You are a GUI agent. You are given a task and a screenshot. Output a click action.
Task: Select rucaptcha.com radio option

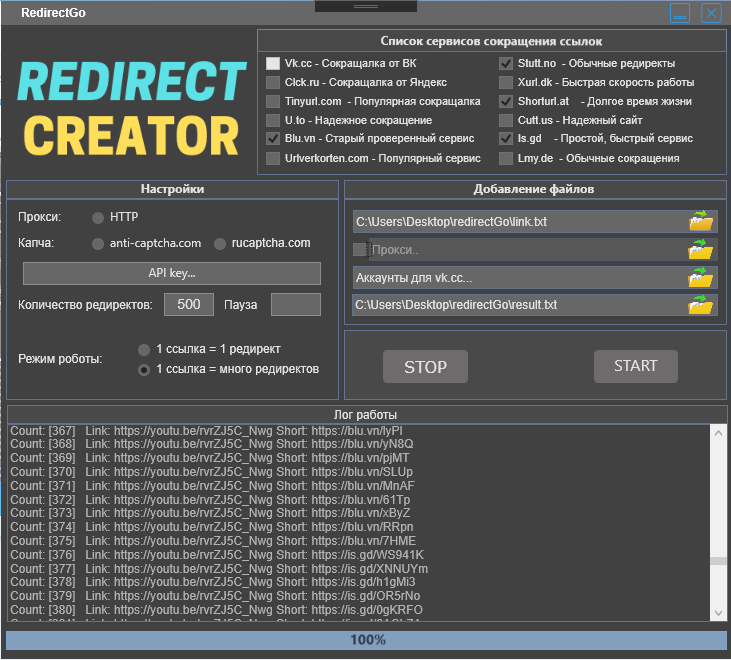pos(220,244)
